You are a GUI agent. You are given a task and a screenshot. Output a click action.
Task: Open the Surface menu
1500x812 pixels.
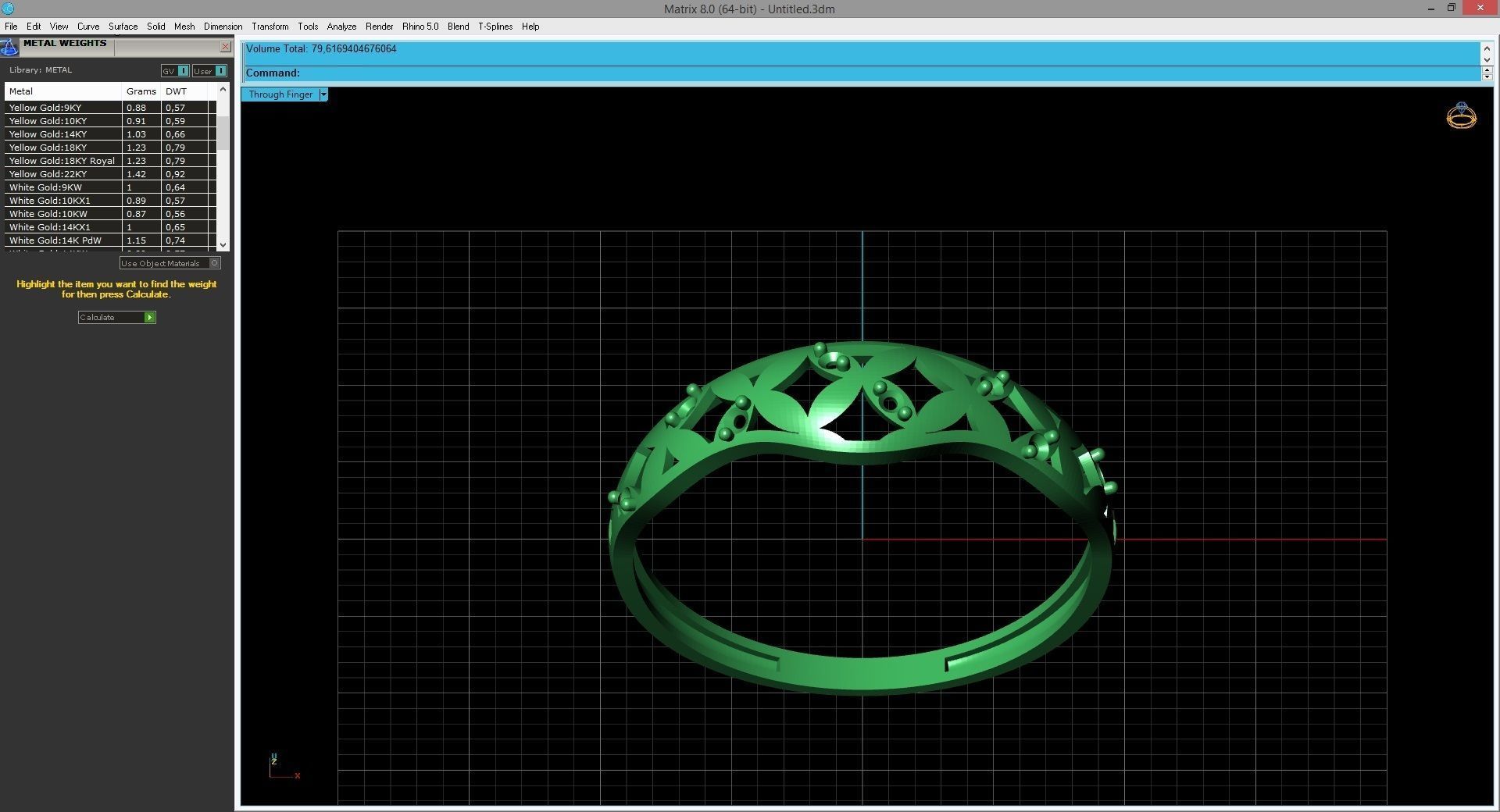click(x=123, y=27)
